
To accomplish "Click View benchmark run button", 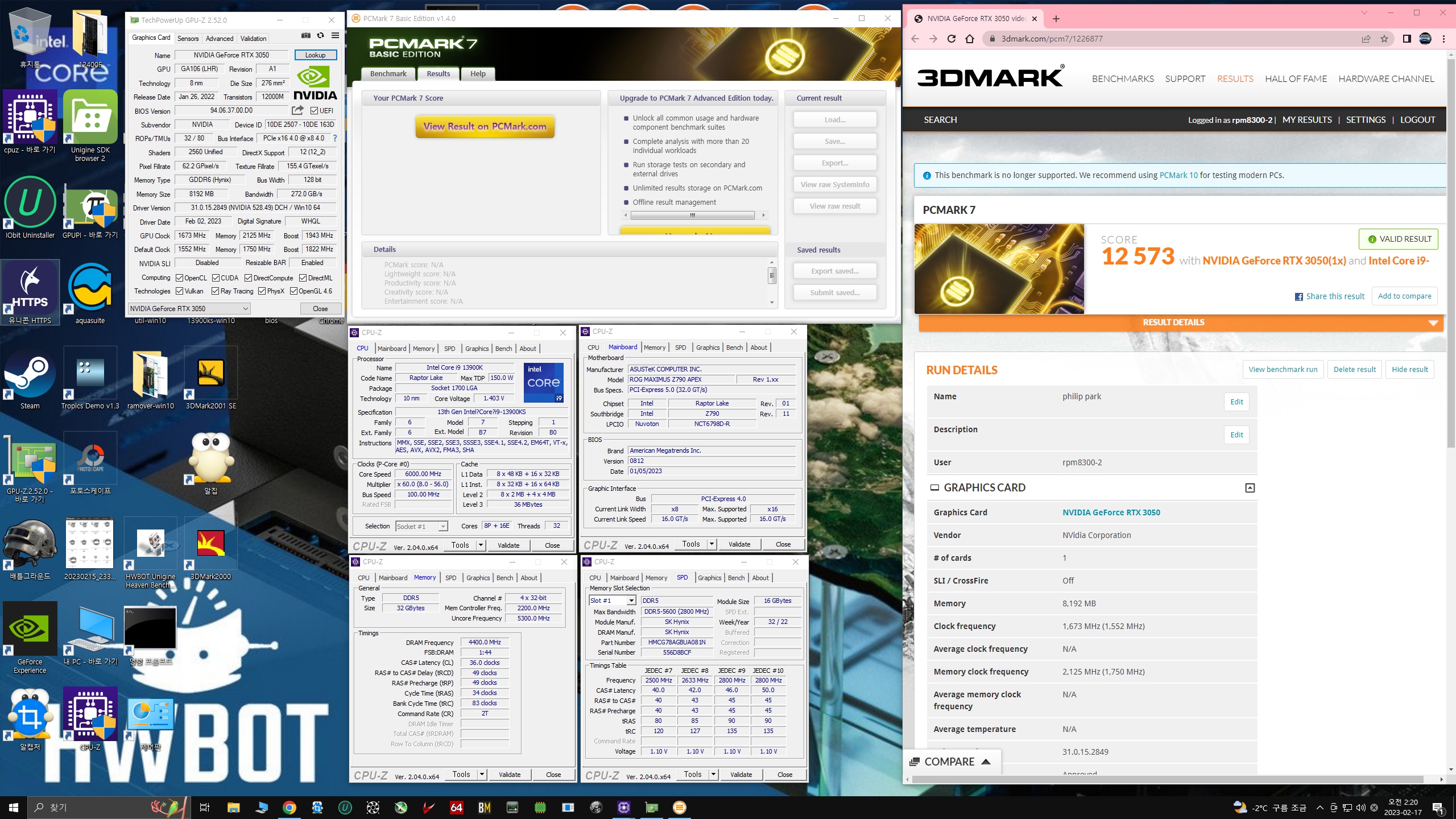I will 1283,370.
